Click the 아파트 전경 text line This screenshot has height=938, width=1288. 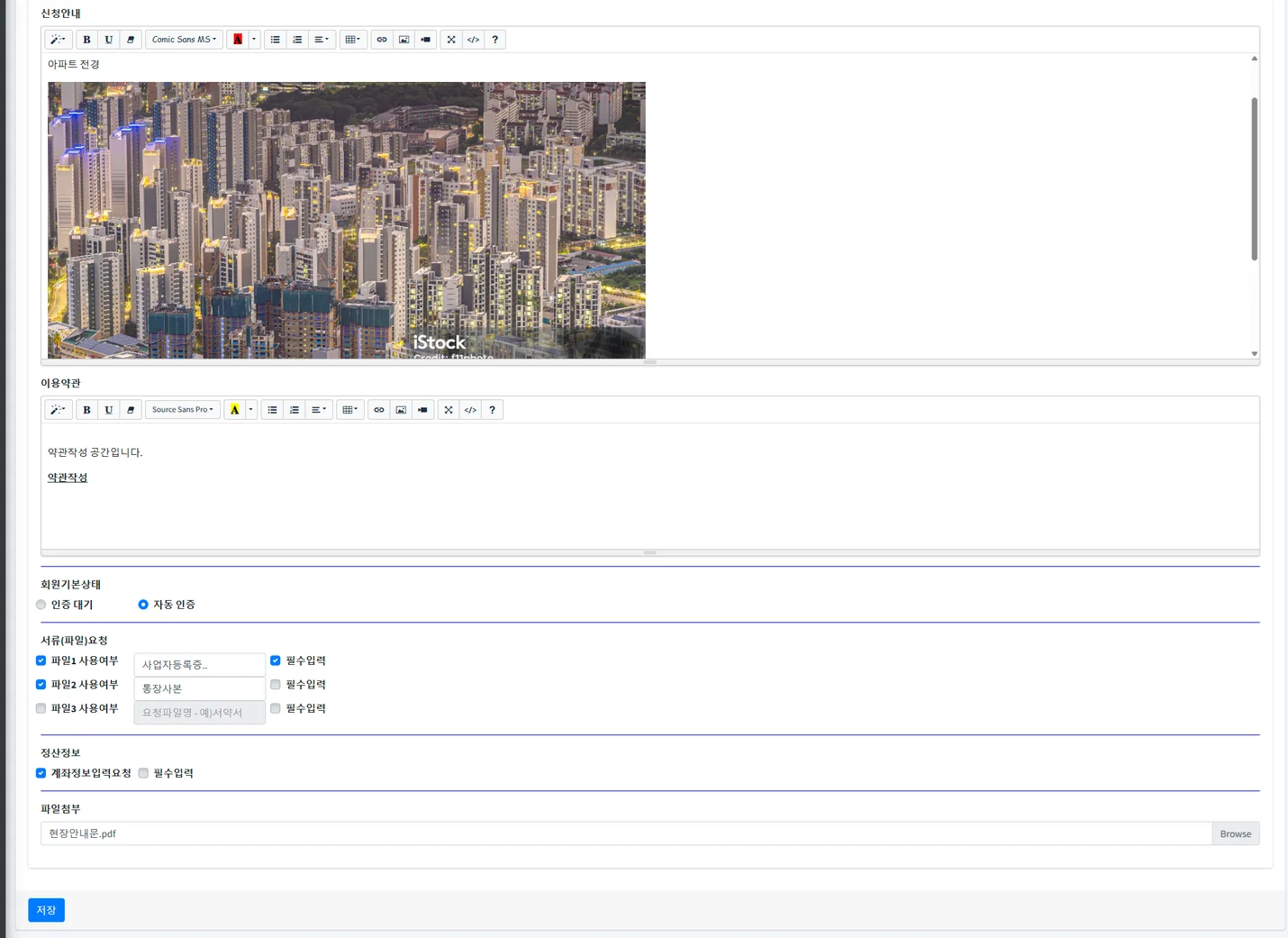[74, 65]
